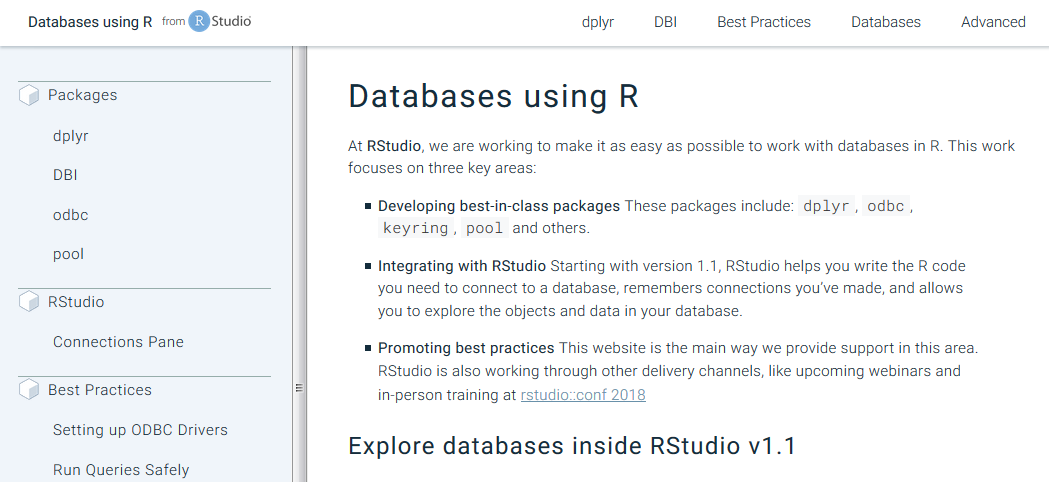Open the dplyr menu in top navigation
Viewport: 1049px width, 482px height.
pyautogui.click(x=598, y=22)
